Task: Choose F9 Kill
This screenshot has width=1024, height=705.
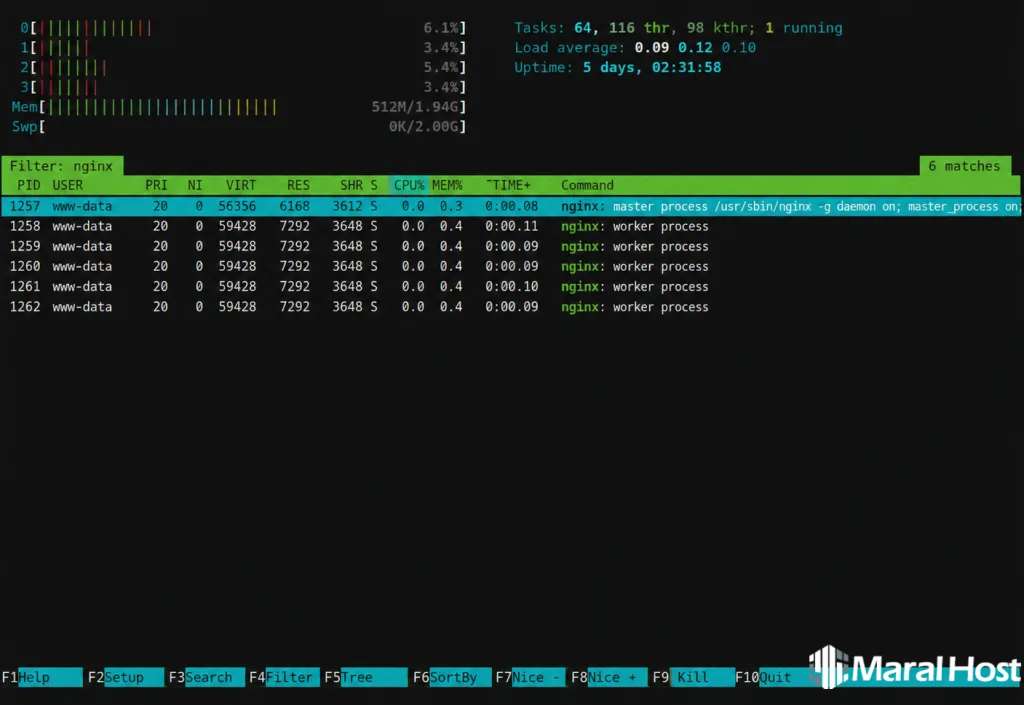Action: 692,678
